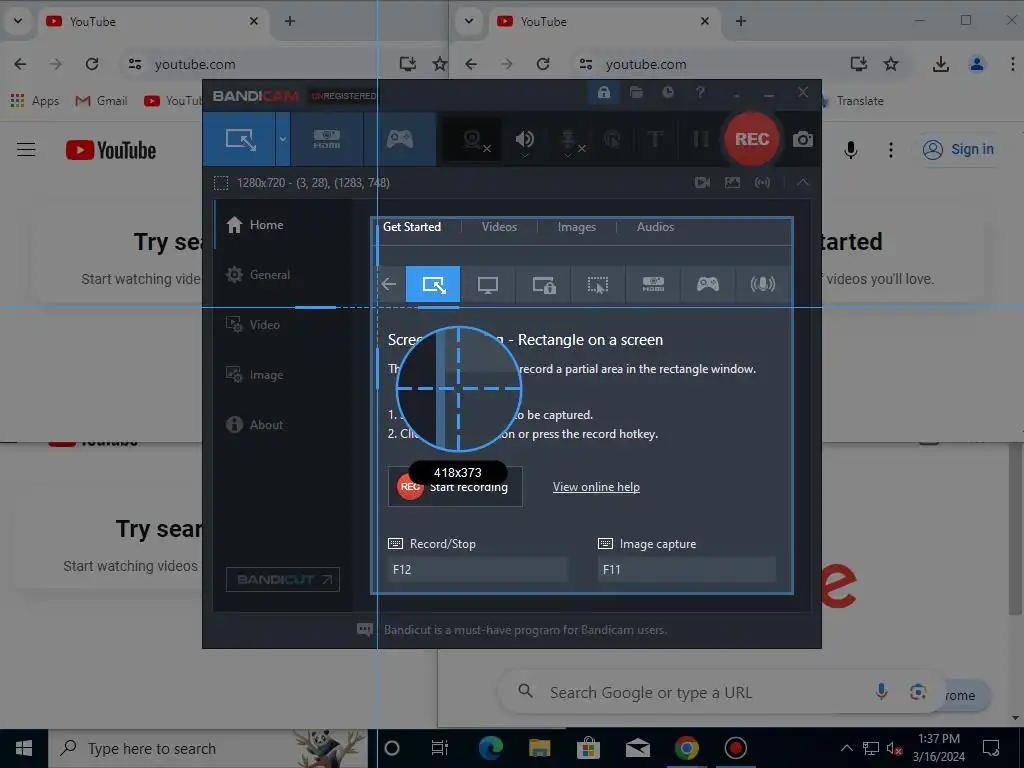The width and height of the screenshot is (1024, 768).
Task: Start recording with the red REC button
Action: [x=752, y=139]
